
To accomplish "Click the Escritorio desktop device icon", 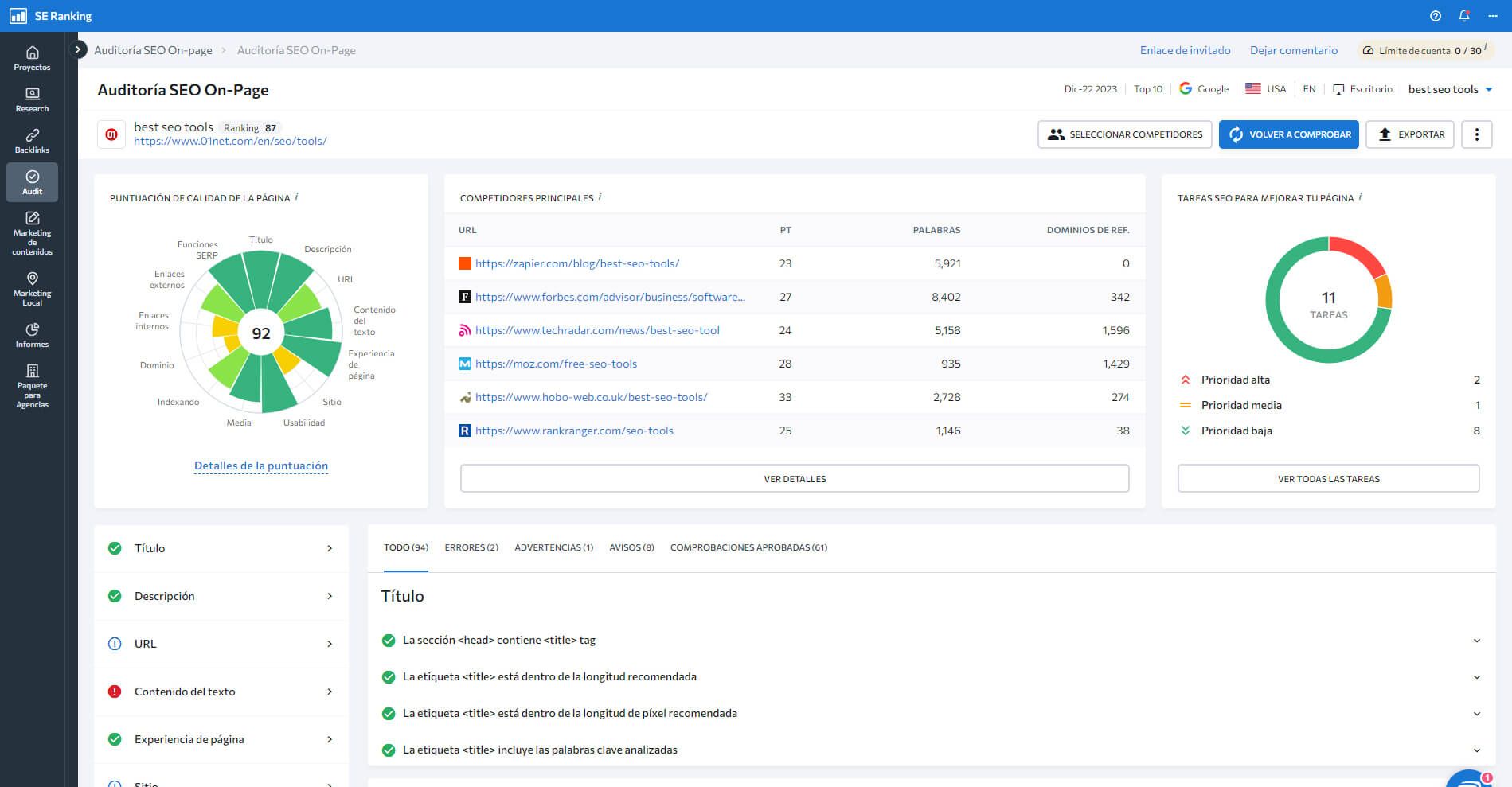I will [1338, 89].
